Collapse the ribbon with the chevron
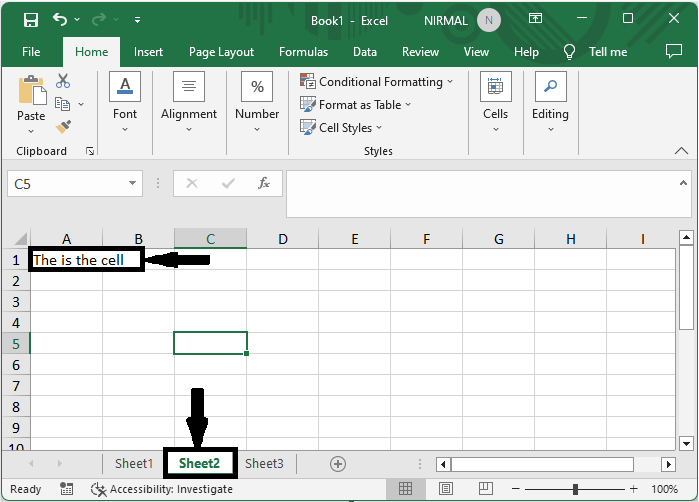The width and height of the screenshot is (699, 502). (681, 151)
